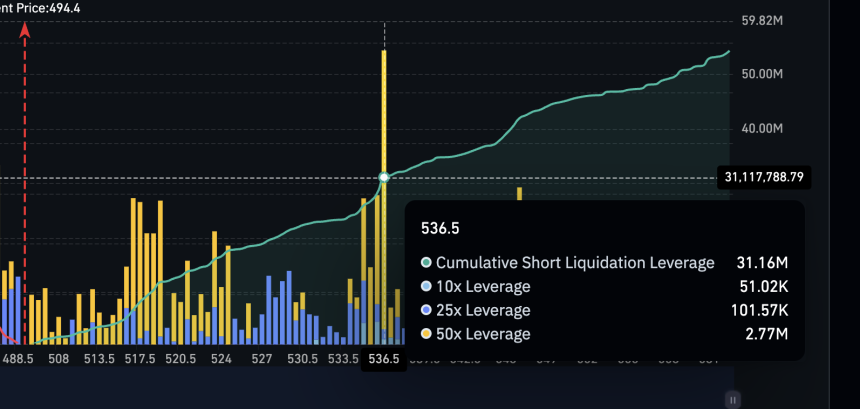Screen dimensions: 860x409
Task: Grab the pause-style handle below the chart
Action: coord(733,398)
